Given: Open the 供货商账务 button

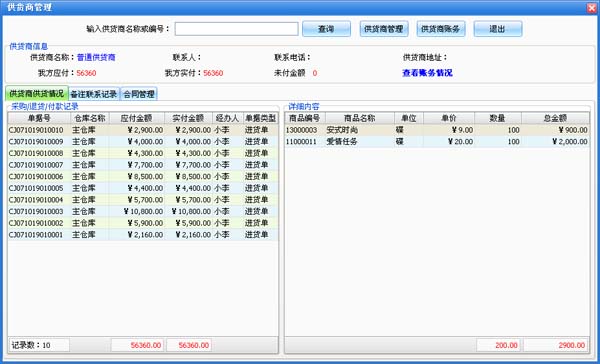Looking at the screenshot, I should click(x=441, y=29).
